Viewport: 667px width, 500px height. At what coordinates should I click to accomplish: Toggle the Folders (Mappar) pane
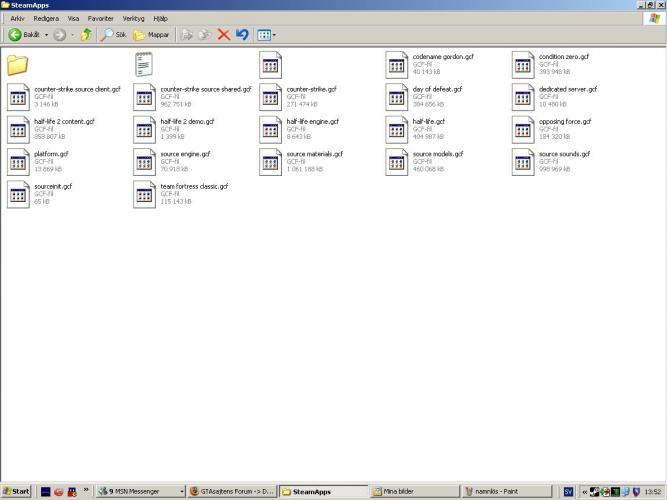(152, 34)
